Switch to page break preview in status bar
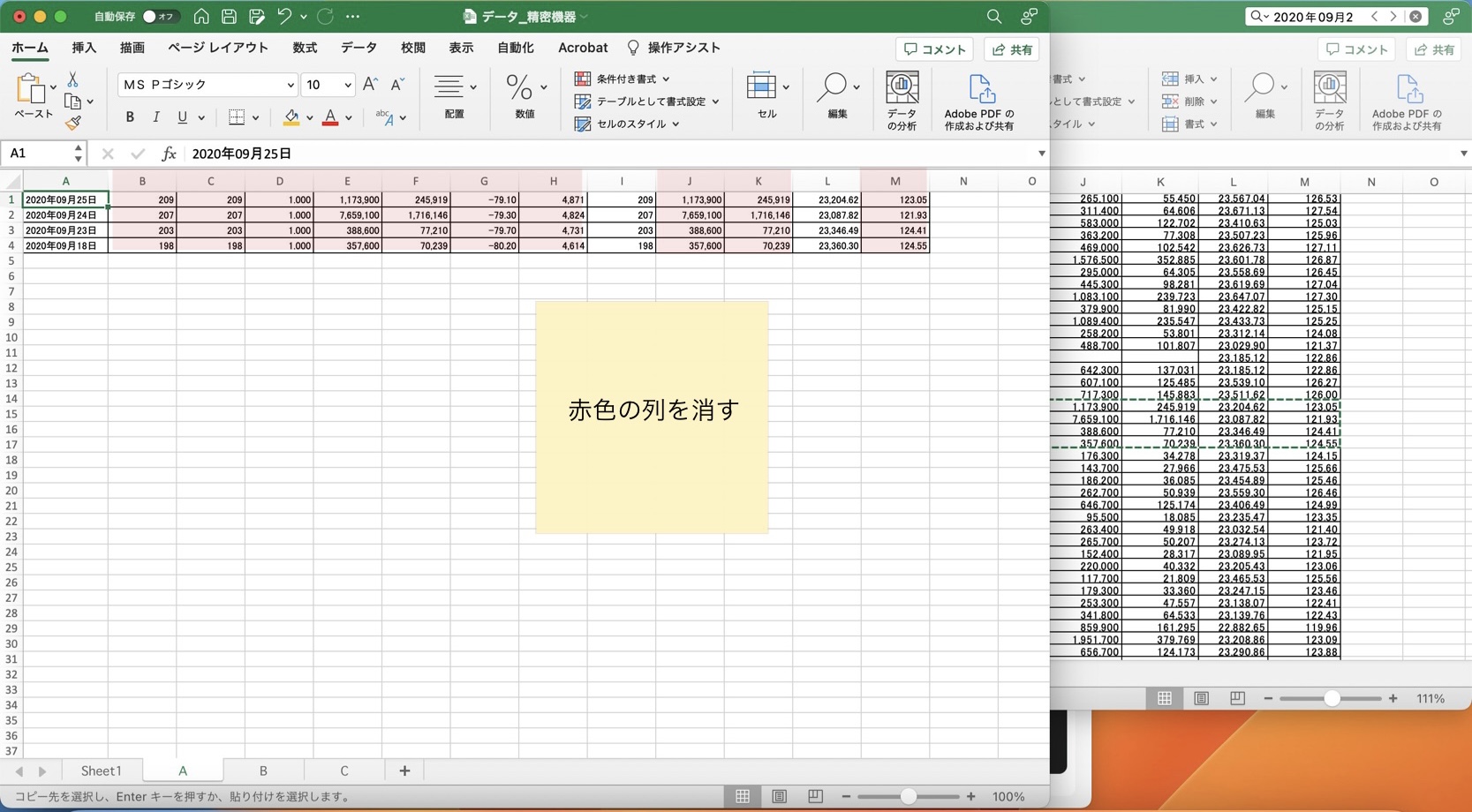Viewport: 1472px width, 812px height. coord(815,796)
